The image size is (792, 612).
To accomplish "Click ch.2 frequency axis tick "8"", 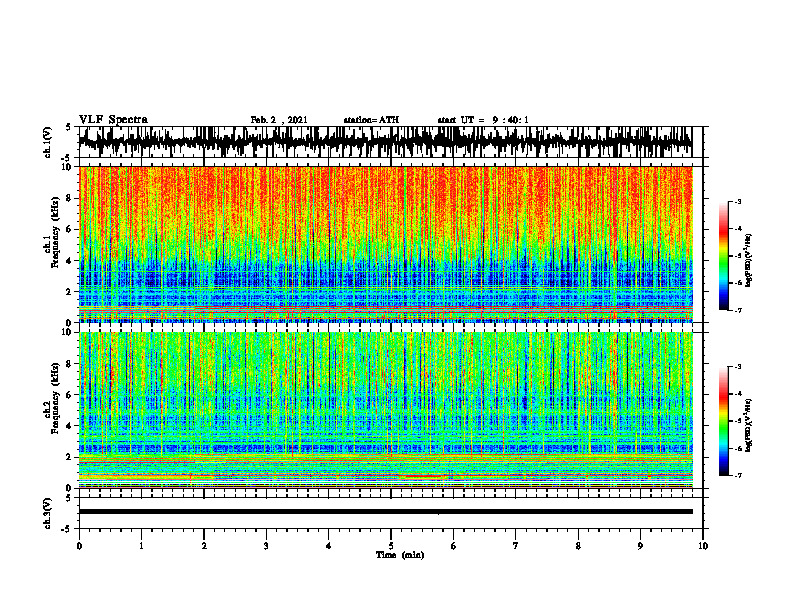I will [71, 364].
